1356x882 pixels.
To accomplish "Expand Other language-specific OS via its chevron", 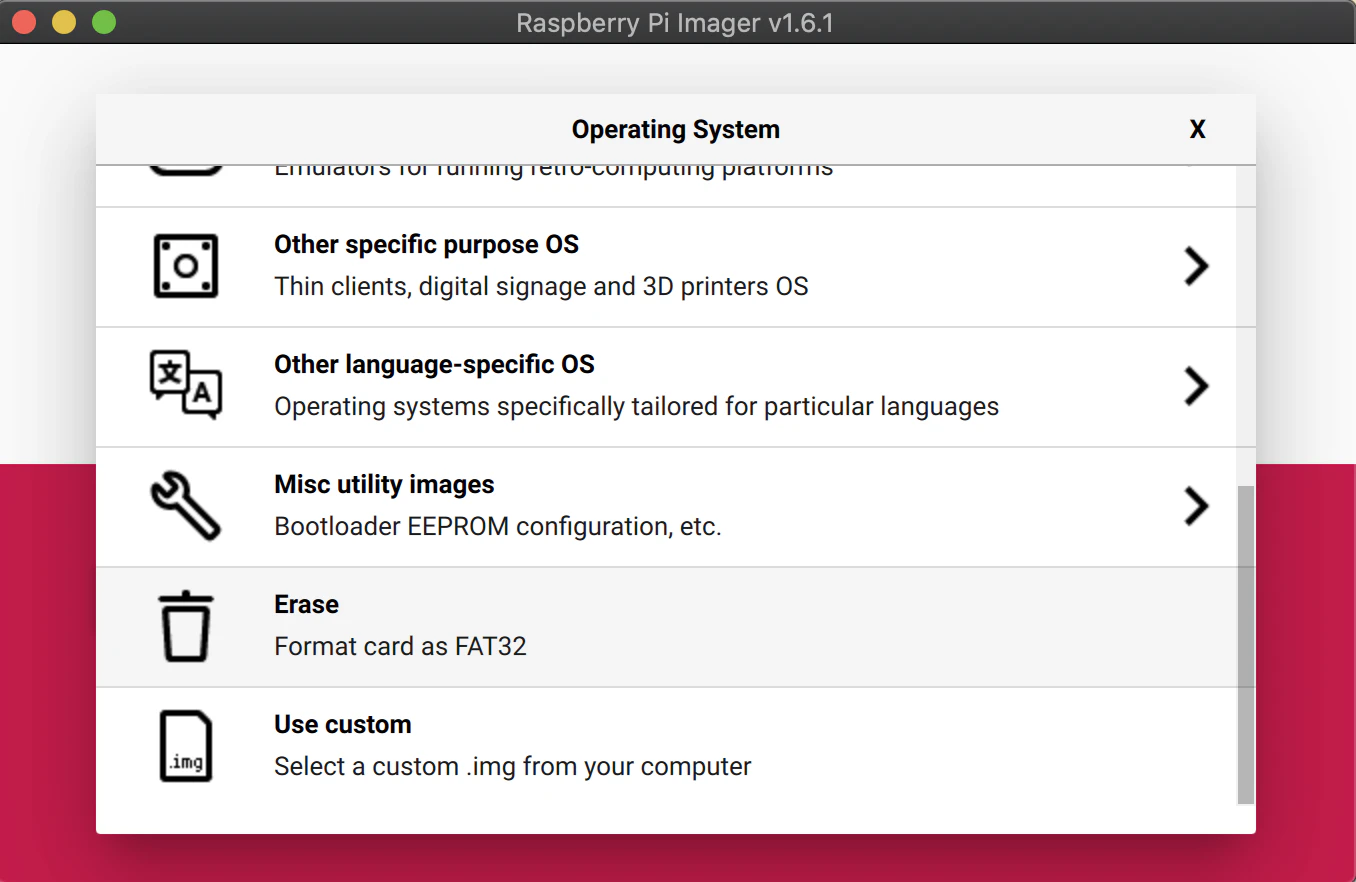I will pyautogui.click(x=1196, y=386).
